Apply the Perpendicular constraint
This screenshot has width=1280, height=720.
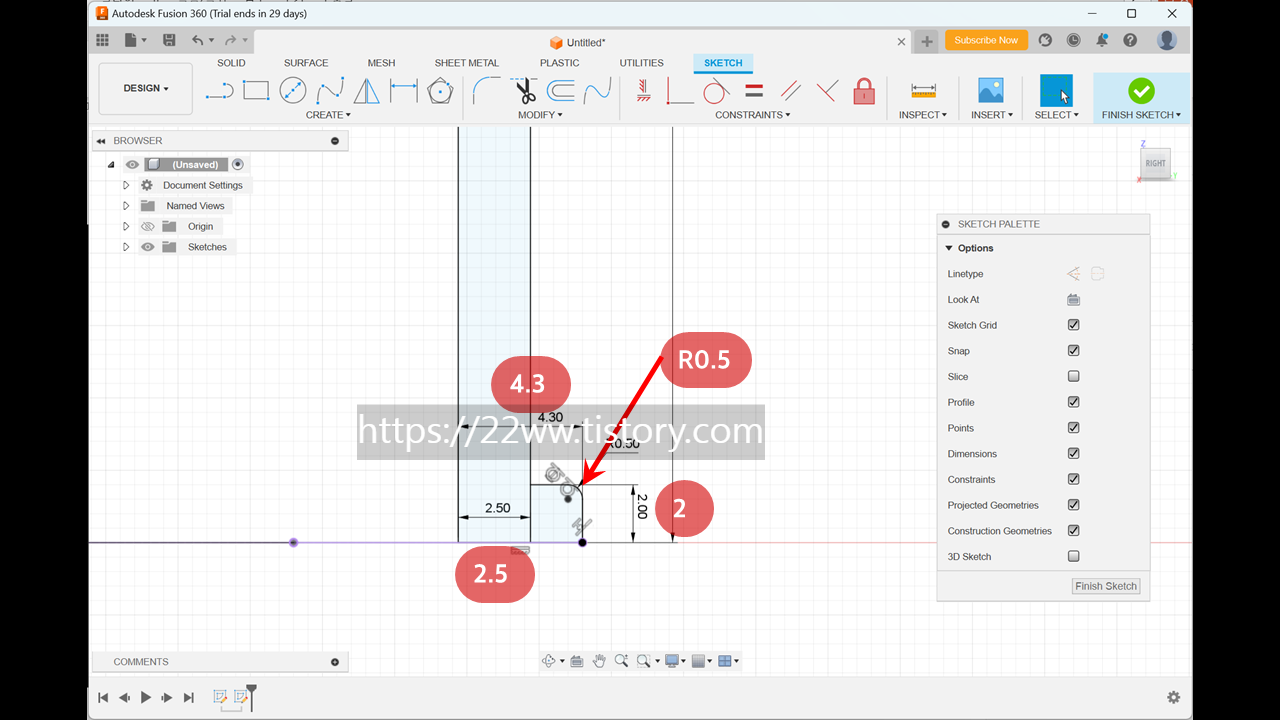826,91
